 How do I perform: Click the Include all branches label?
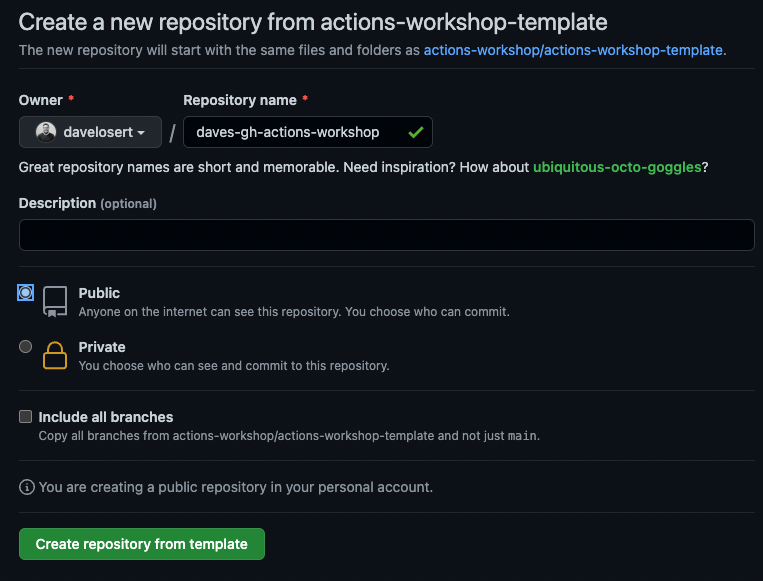pos(106,417)
